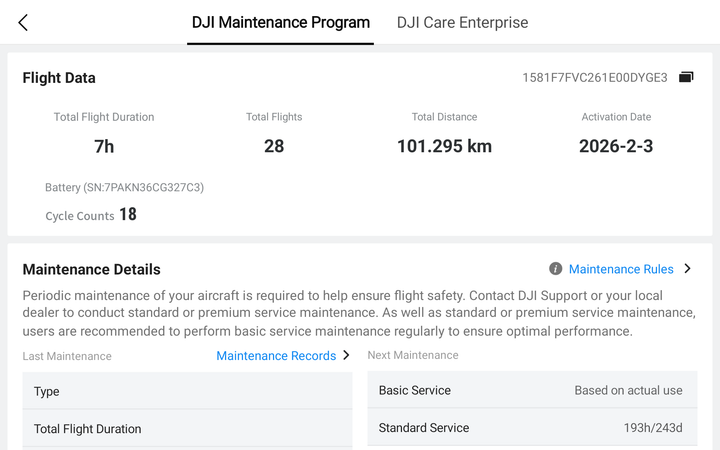Select serial number 1581F7FVC261E00DYGE3
720x450 pixels.
[x=595, y=78]
